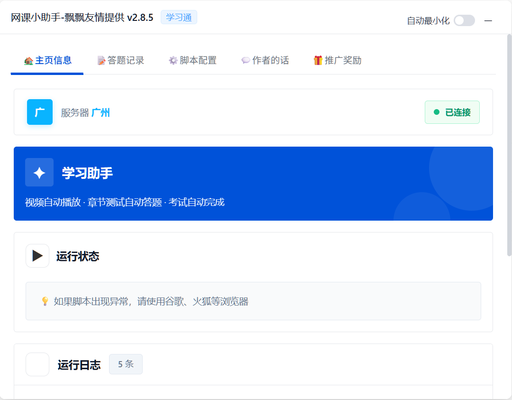Click the title 网课小助手-飘飘友情提供 v2.8.5

pyautogui.click(x=82, y=17)
